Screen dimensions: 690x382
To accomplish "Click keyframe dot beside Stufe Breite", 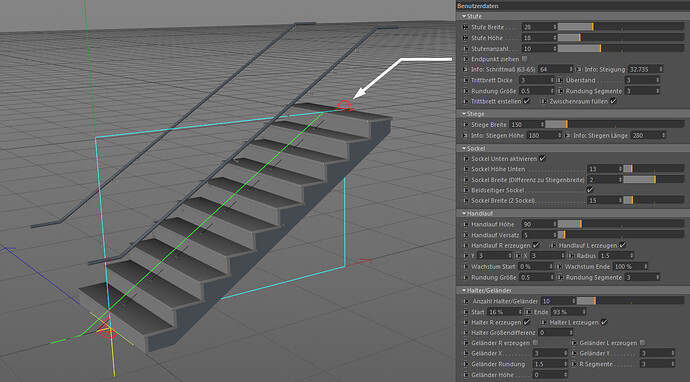I will point(466,27).
